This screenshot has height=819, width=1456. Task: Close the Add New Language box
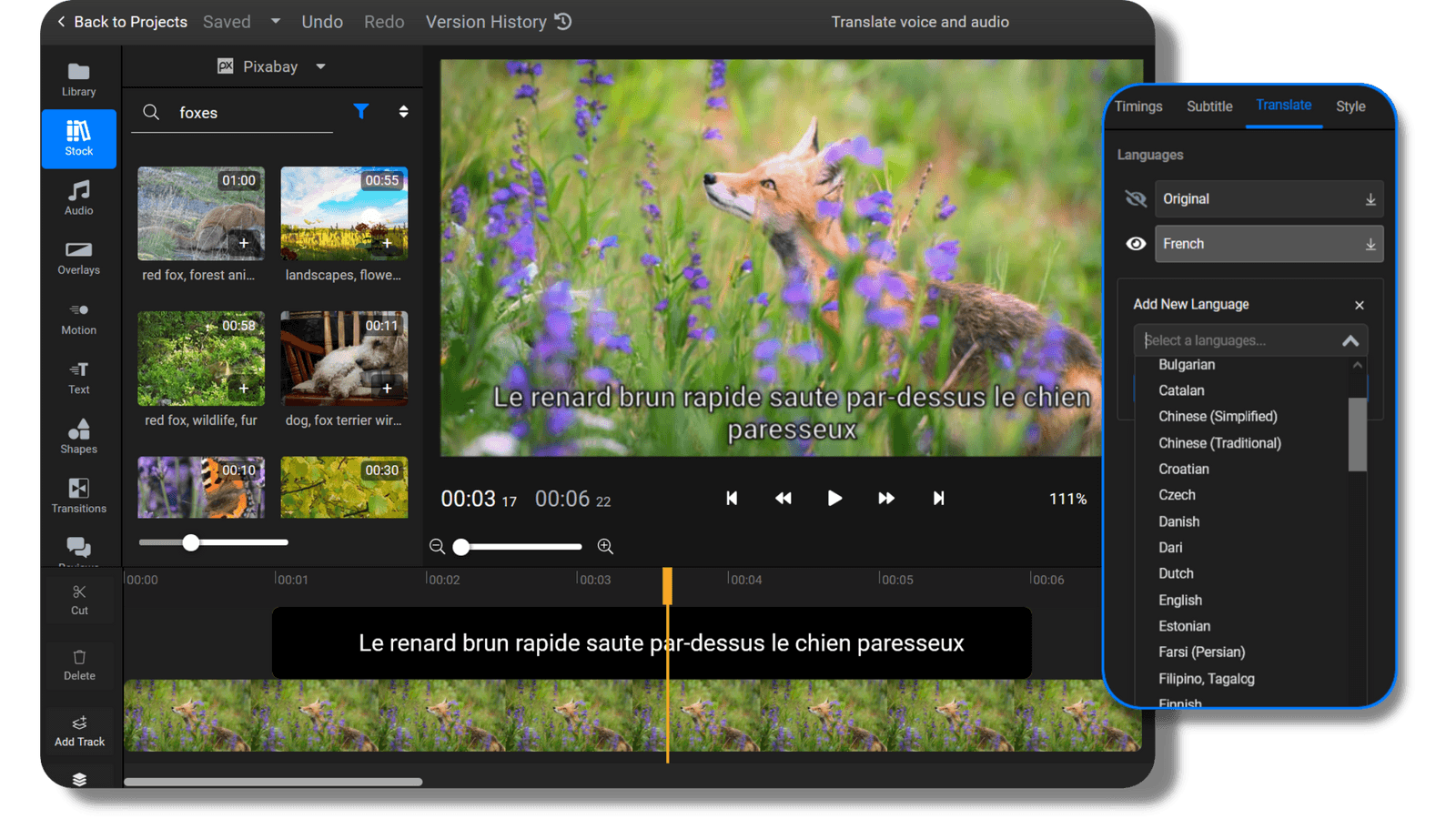coord(1360,305)
